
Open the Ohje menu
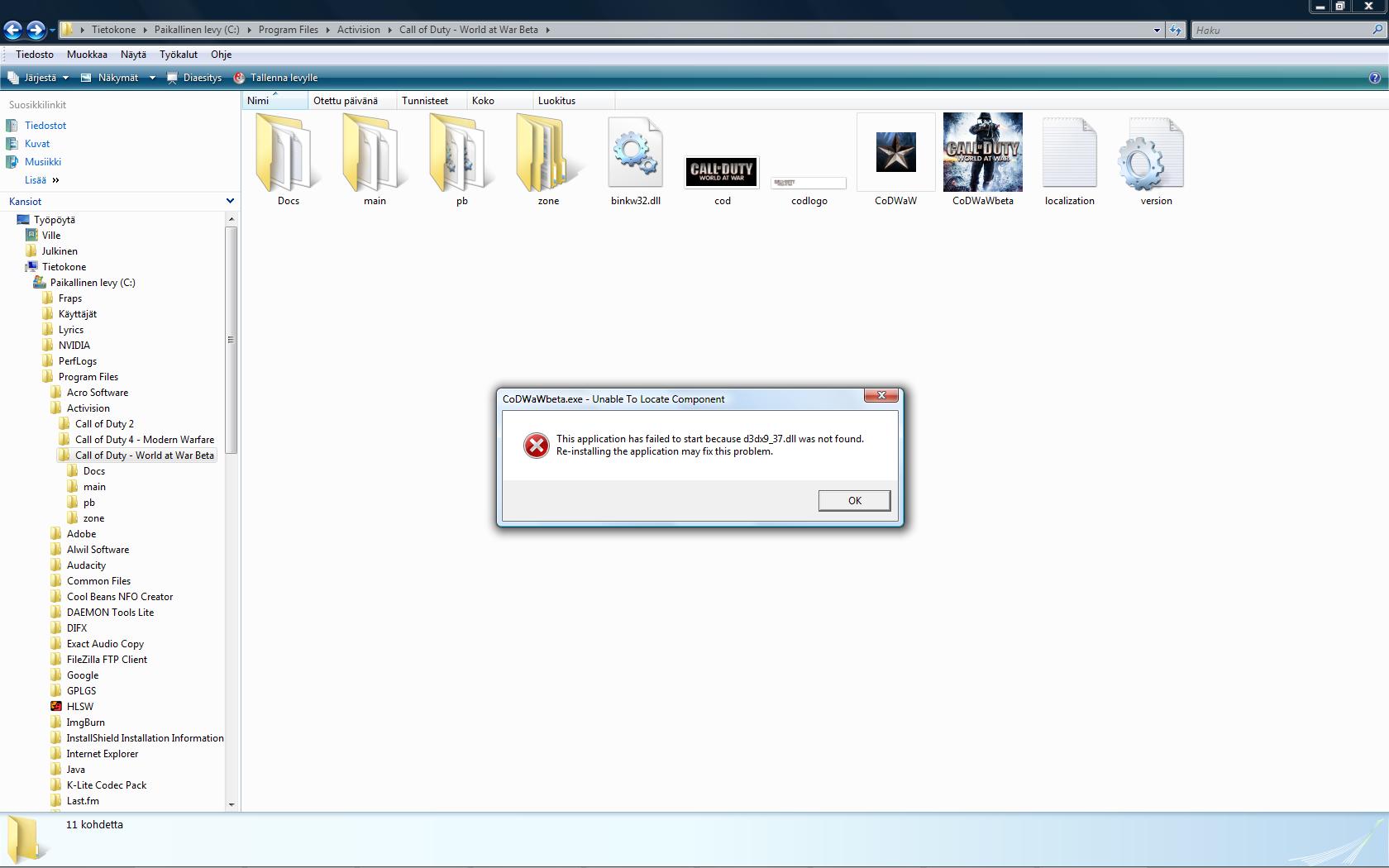(x=221, y=55)
